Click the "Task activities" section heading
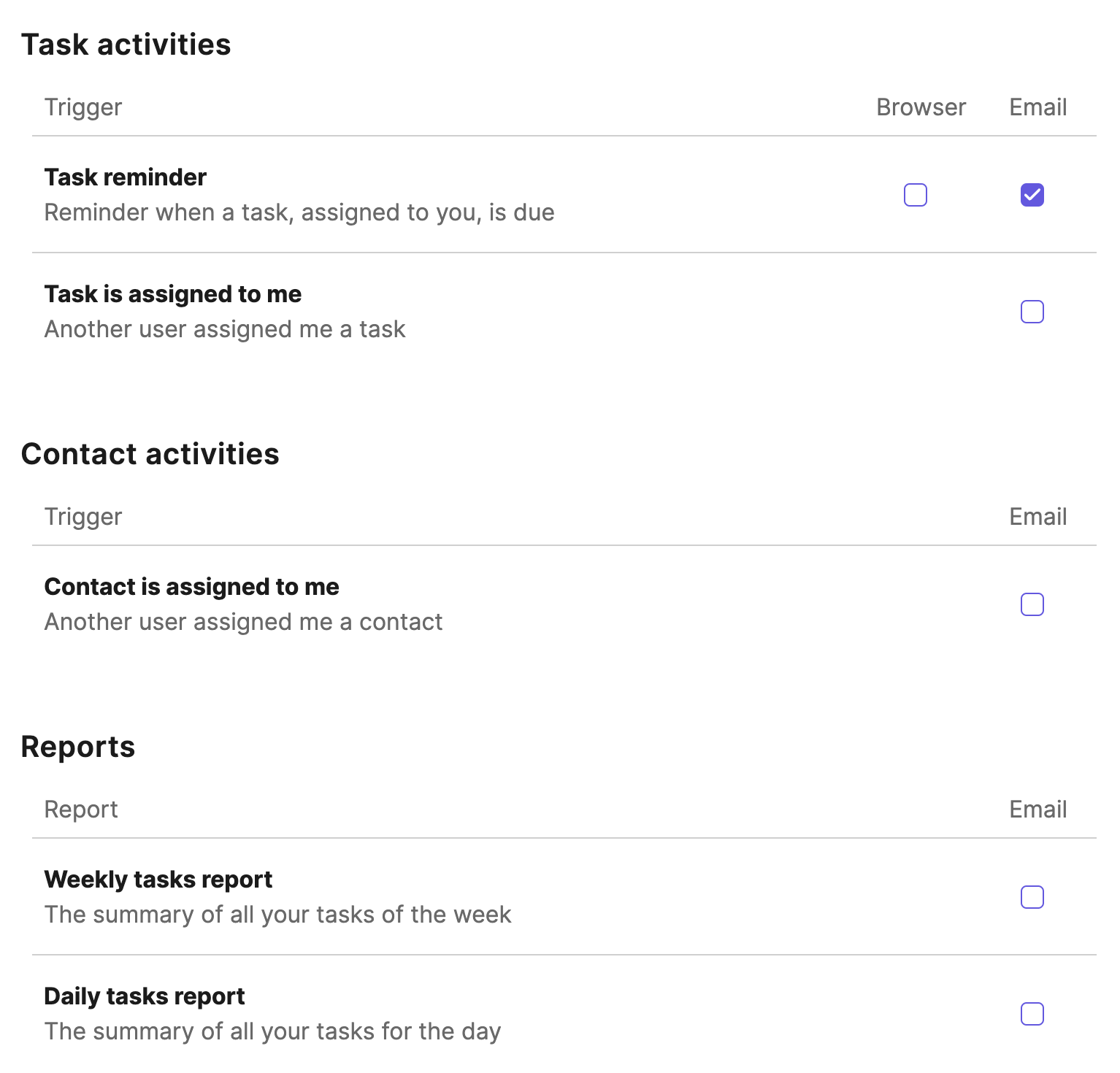 126,45
